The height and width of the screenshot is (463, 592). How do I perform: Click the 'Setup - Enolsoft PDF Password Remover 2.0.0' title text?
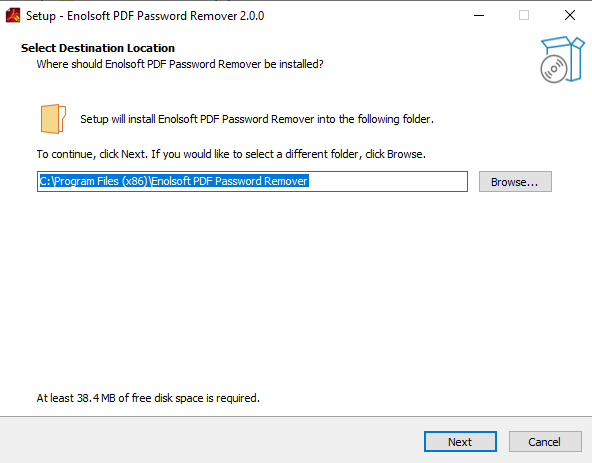[145, 16]
